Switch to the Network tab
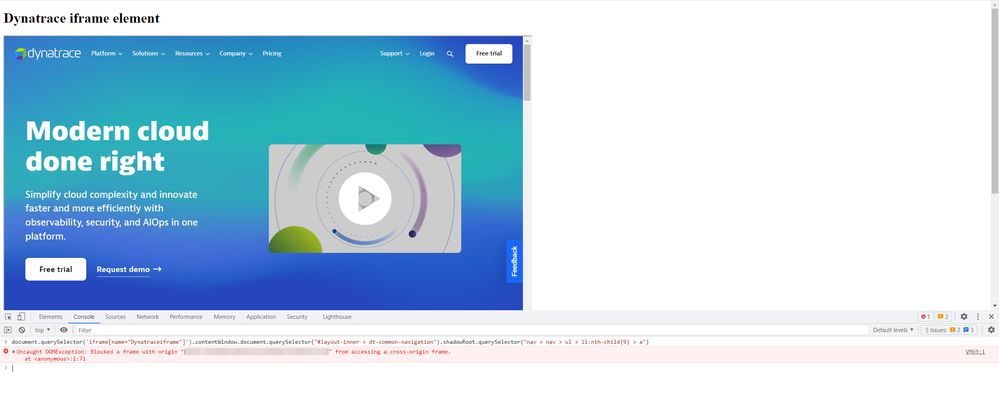The image size is (999, 407). click(147, 317)
